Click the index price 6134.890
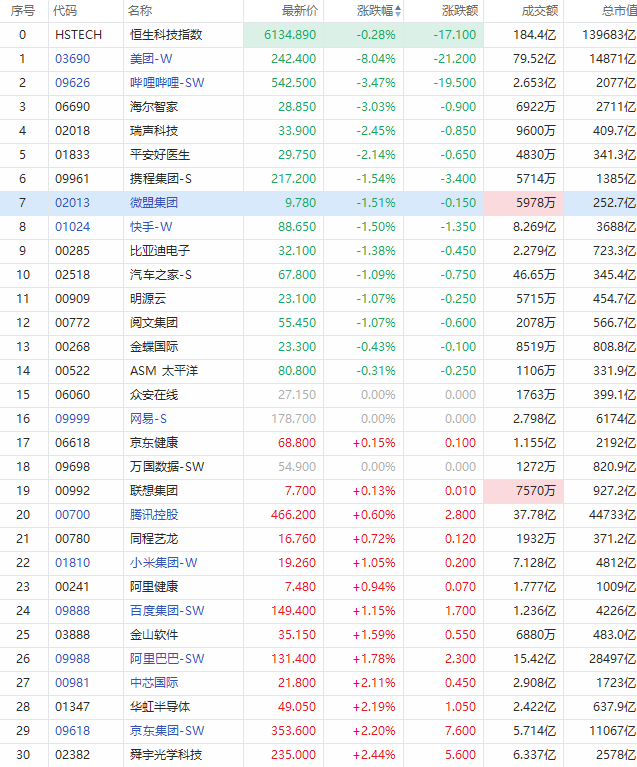Screen dimensions: 637x767 [x=290, y=35]
